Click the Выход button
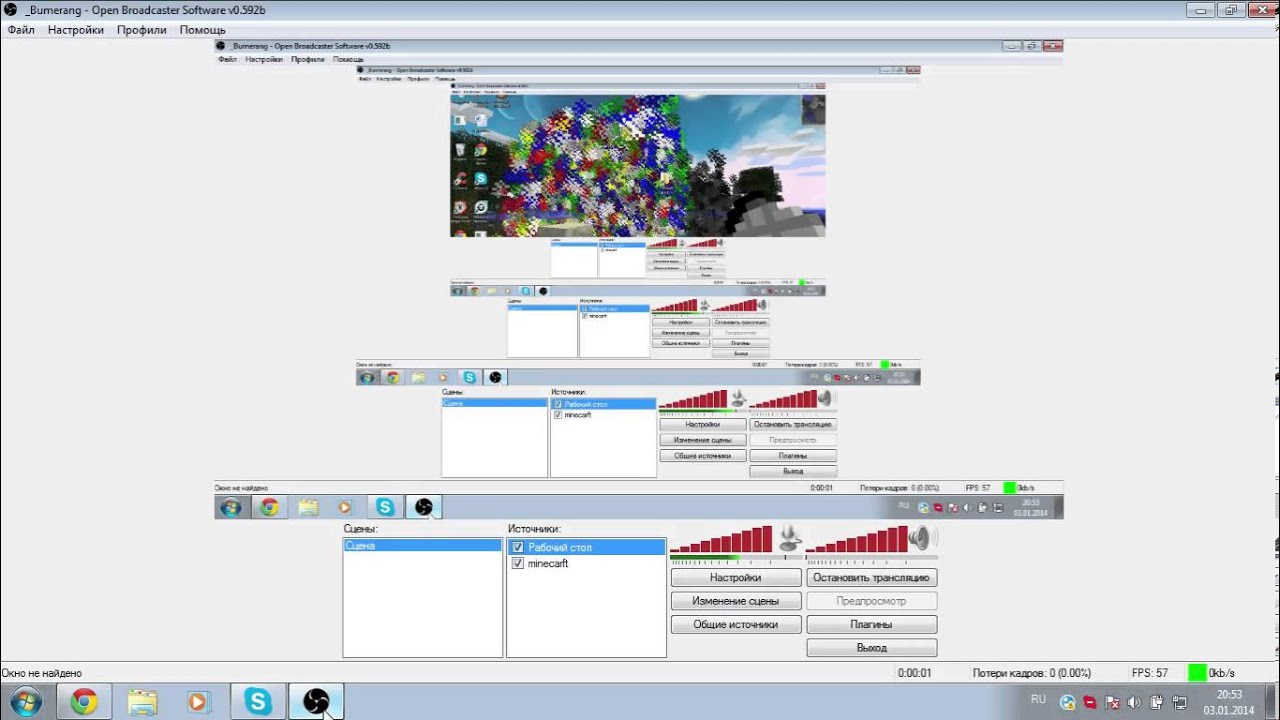The width and height of the screenshot is (1280, 720). pyautogui.click(x=872, y=648)
